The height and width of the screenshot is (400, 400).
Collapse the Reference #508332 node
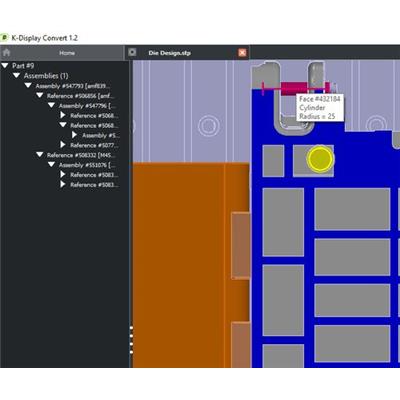(40, 155)
